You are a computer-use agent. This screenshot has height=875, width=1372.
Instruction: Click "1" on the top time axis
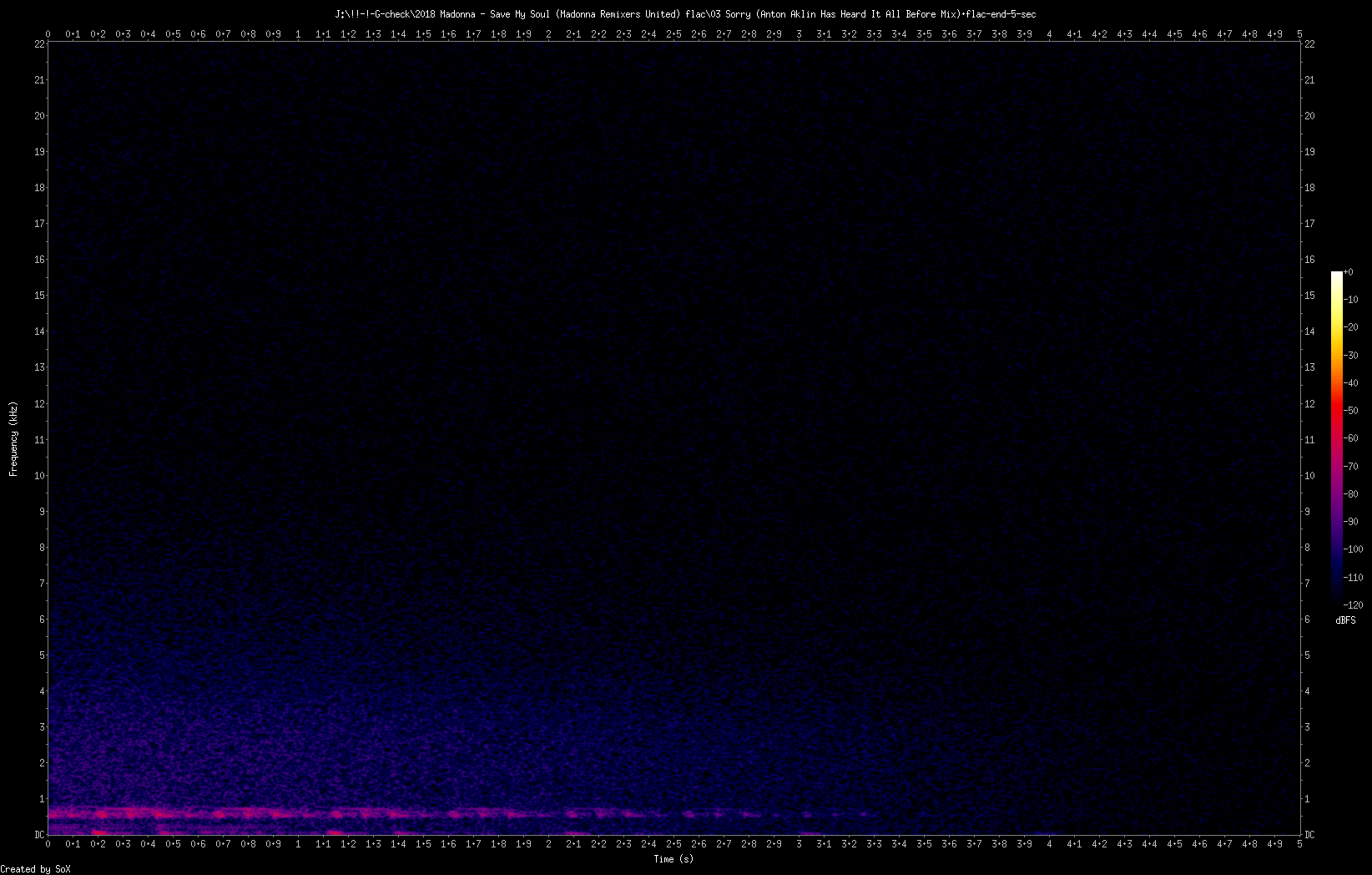[298, 34]
